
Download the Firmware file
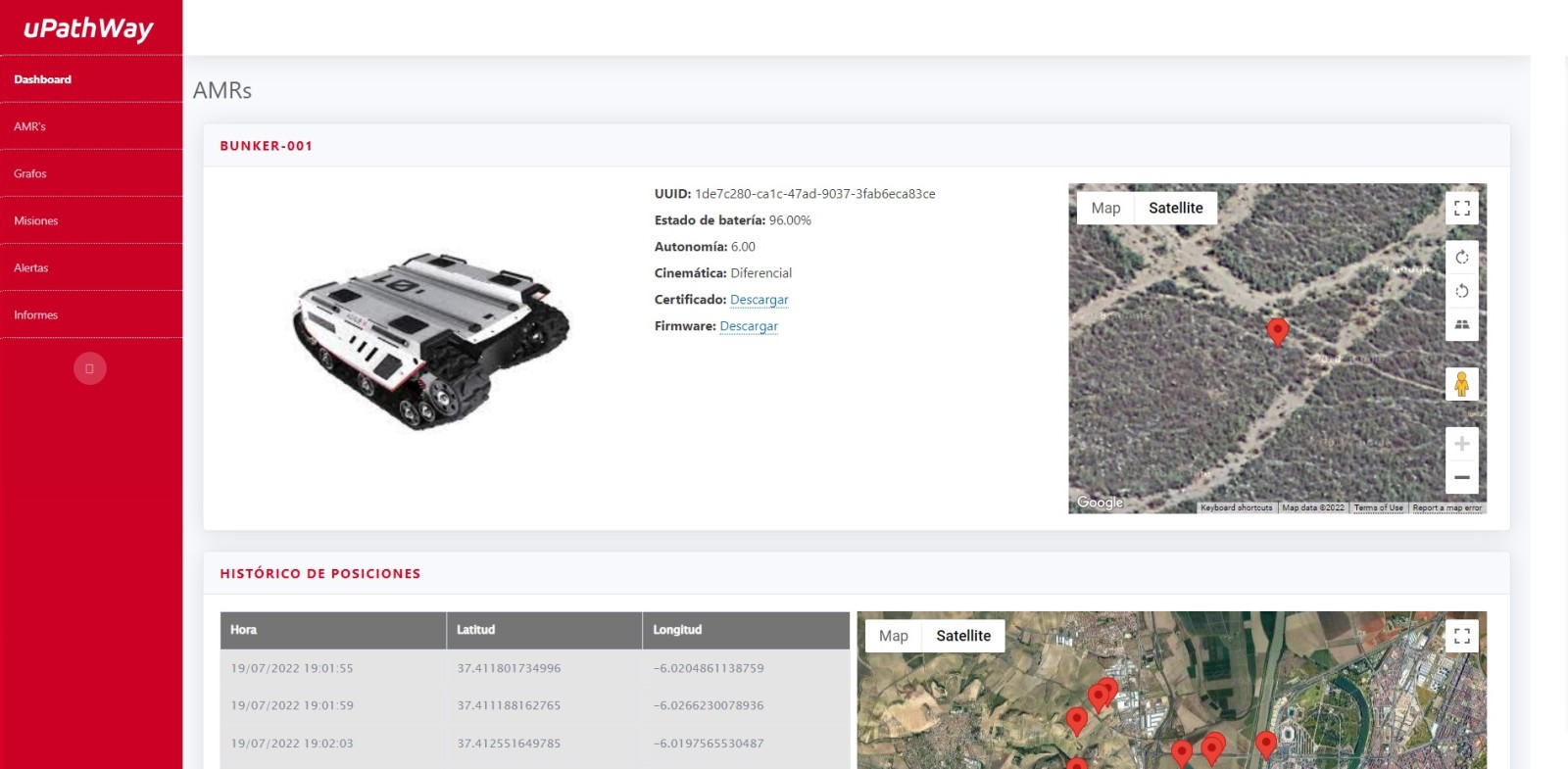pyautogui.click(x=749, y=326)
